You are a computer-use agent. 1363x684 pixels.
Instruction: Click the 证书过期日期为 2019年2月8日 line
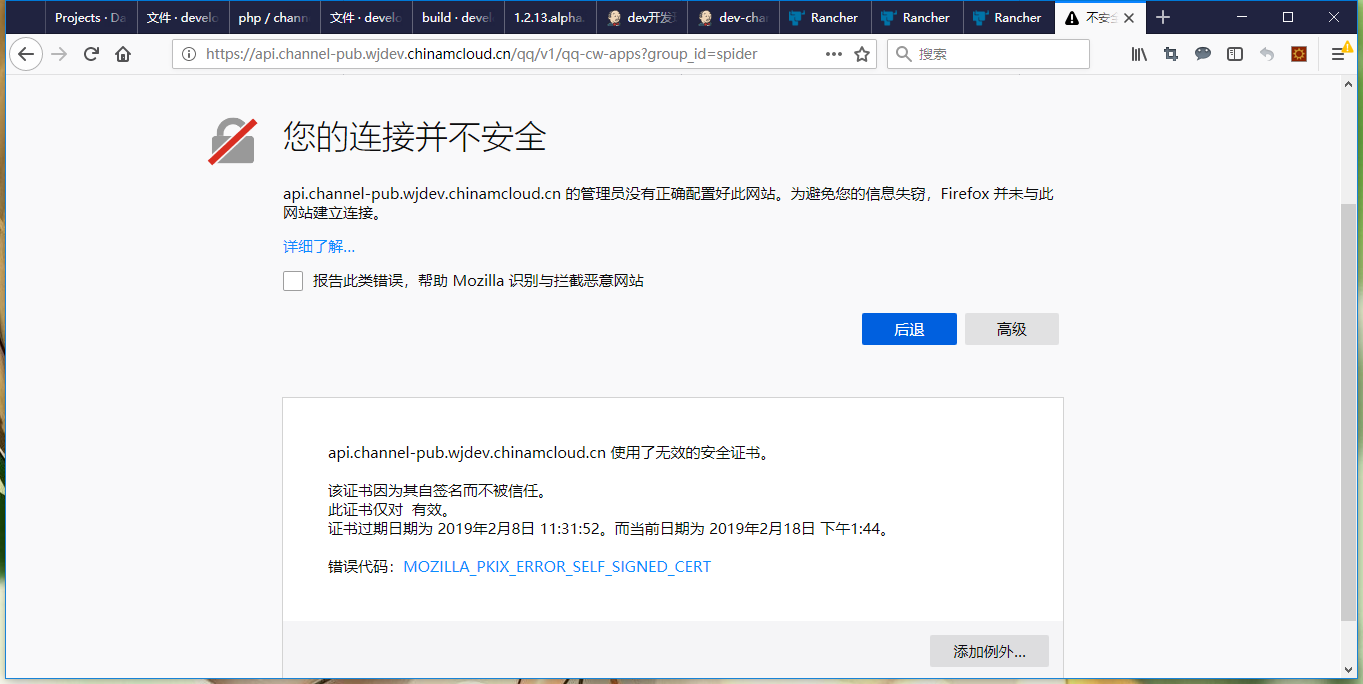point(609,529)
